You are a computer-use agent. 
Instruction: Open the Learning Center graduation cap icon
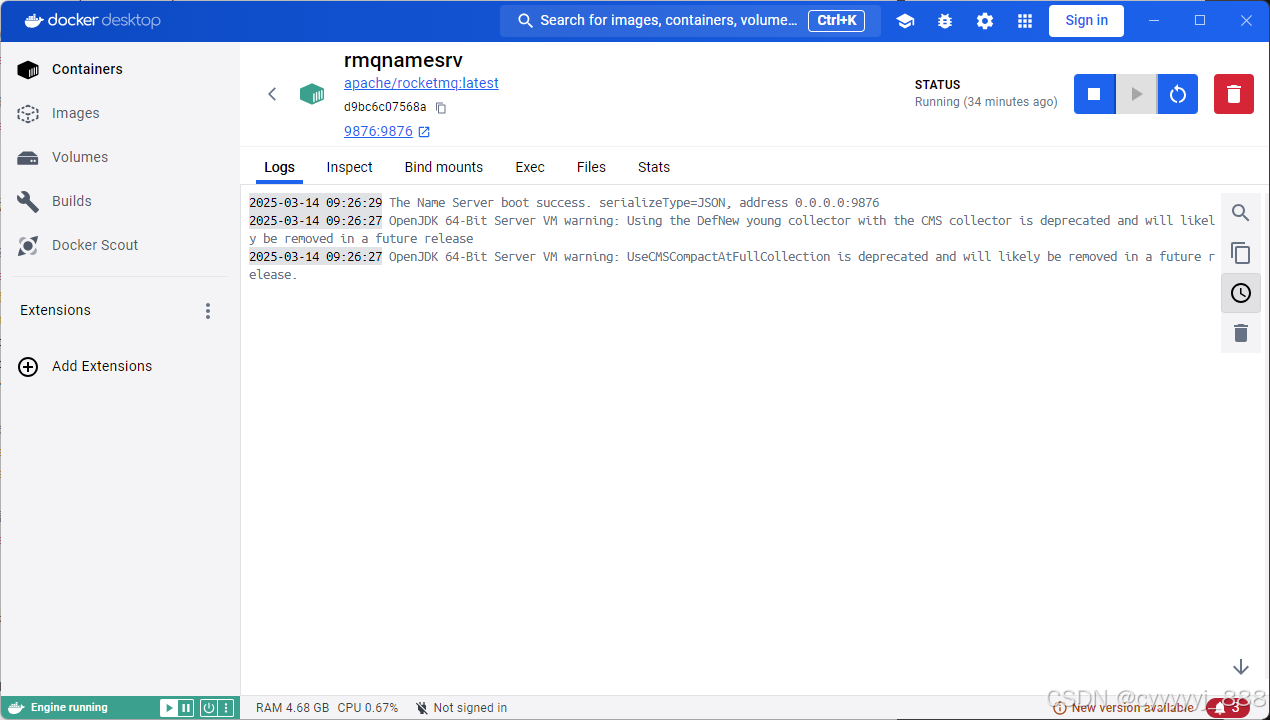904,20
